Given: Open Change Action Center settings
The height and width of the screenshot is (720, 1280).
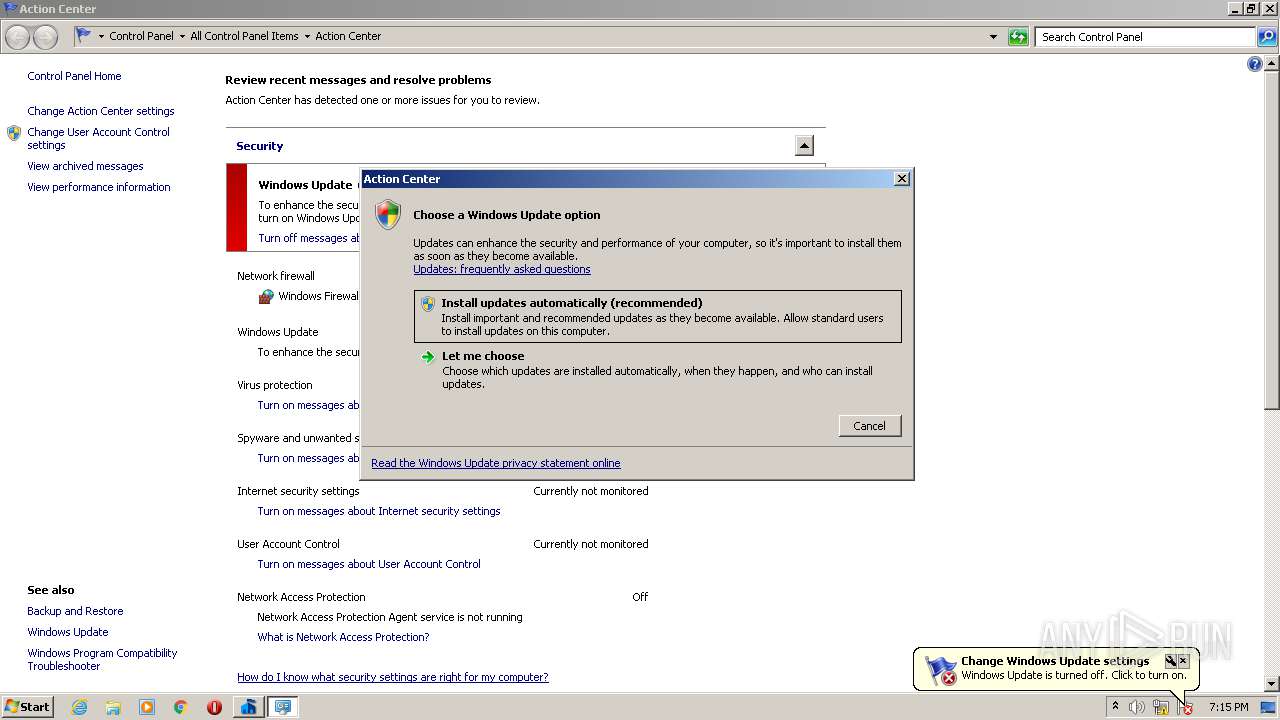Looking at the screenshot, I should (x=101, y=111).
